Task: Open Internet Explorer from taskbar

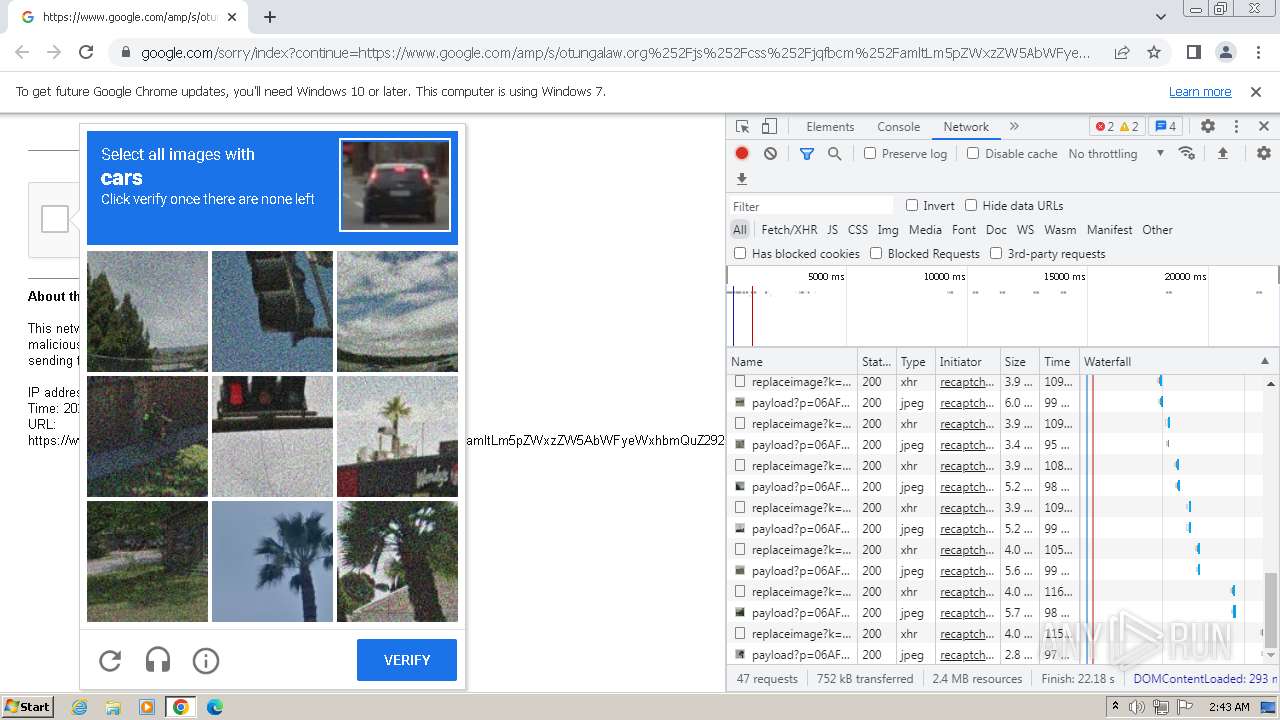Action: (x=79, y=707)
